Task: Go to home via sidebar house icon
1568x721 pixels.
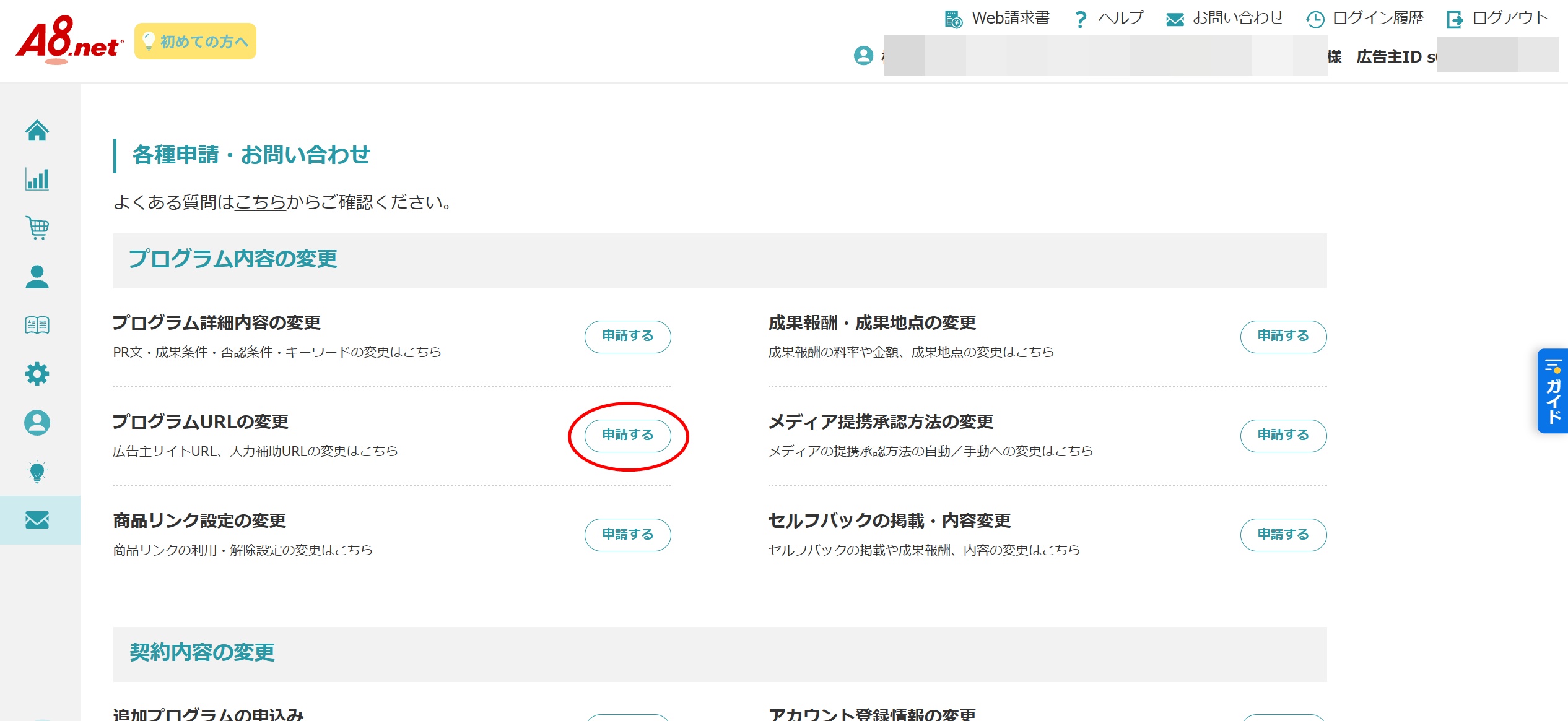Action: pos(37,131)
